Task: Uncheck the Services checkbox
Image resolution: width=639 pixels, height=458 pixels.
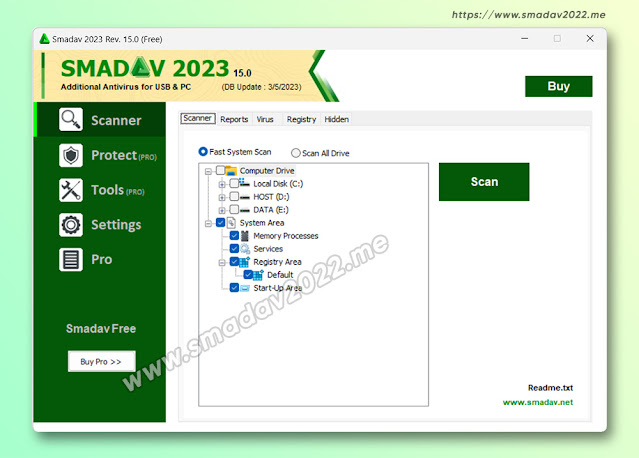Action: (234, 249)
